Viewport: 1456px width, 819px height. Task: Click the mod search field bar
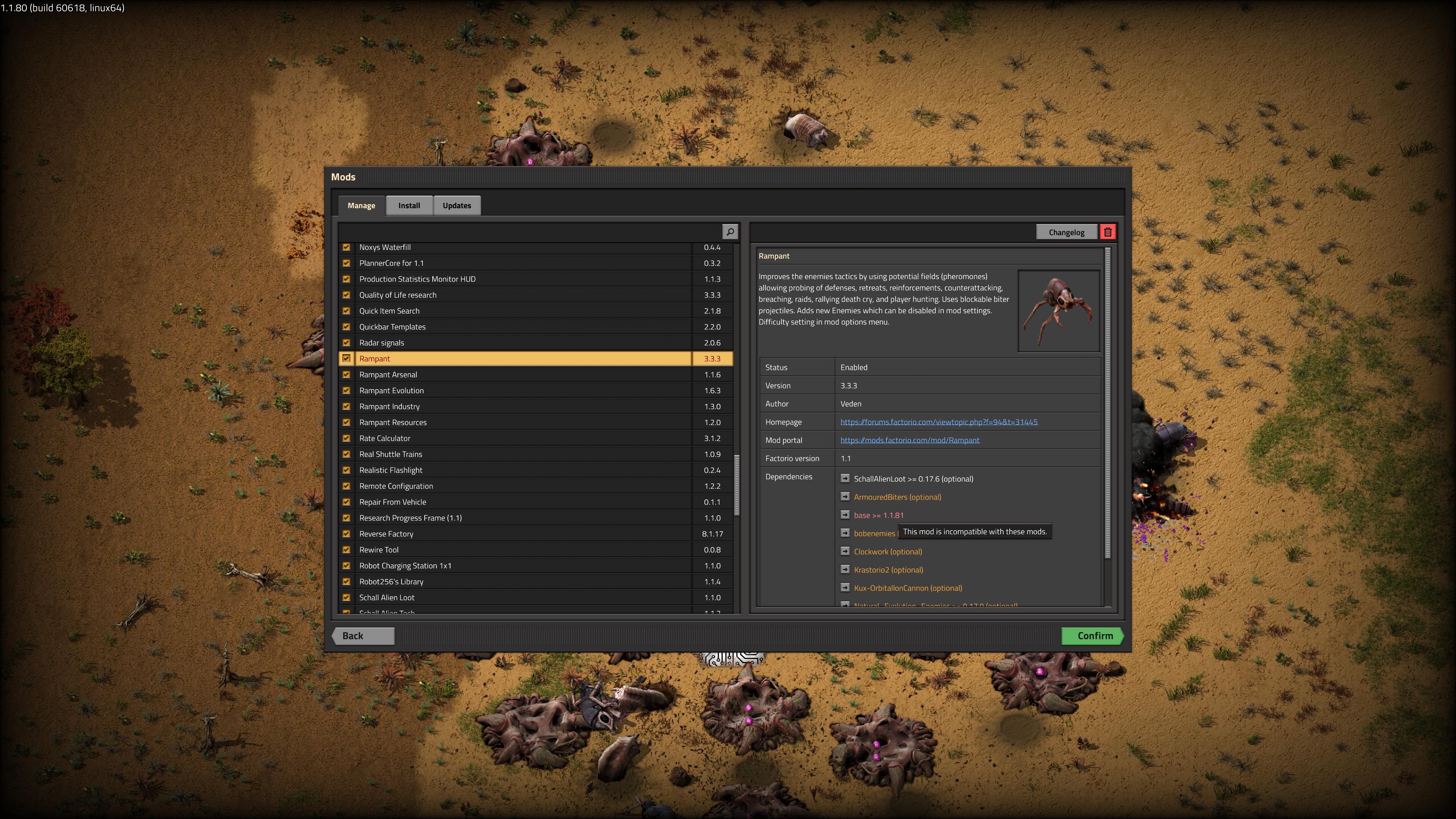[530, 232]
